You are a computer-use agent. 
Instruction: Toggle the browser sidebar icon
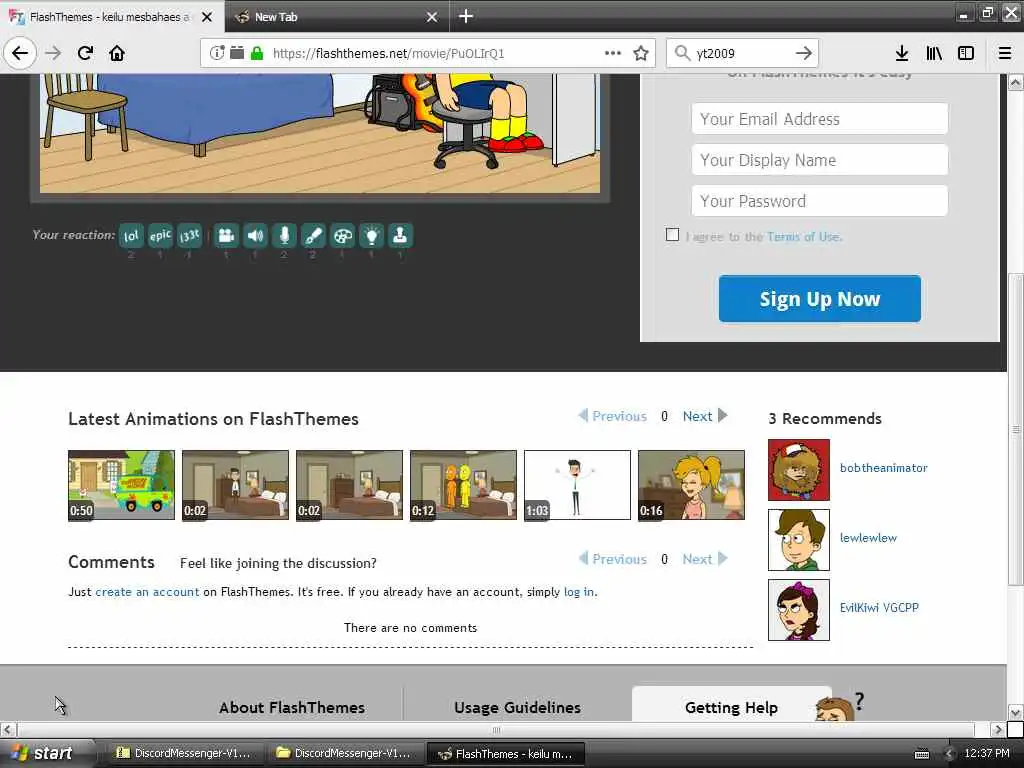click(x=966, y=54)
